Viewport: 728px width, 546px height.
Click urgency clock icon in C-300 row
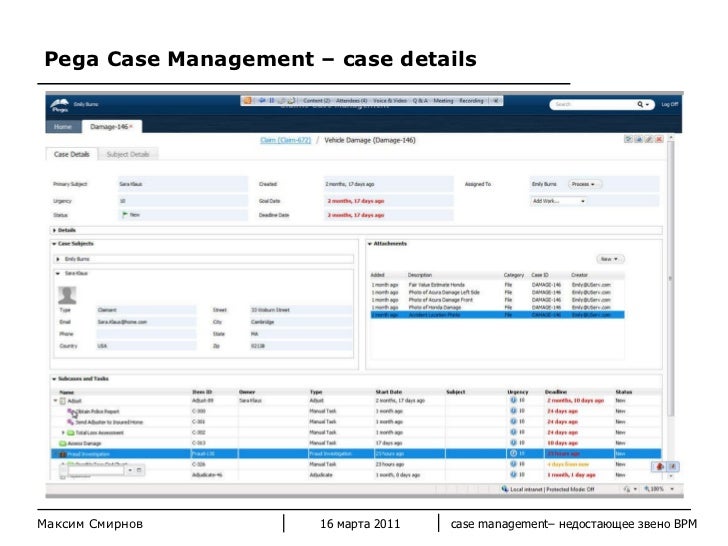pyautogui.click(x=514, y=411)
